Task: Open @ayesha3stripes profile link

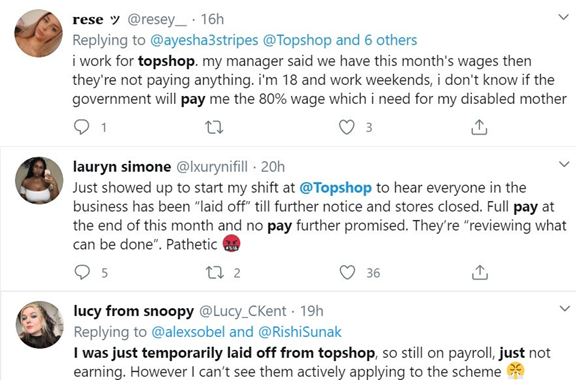Action: [204, 40]
